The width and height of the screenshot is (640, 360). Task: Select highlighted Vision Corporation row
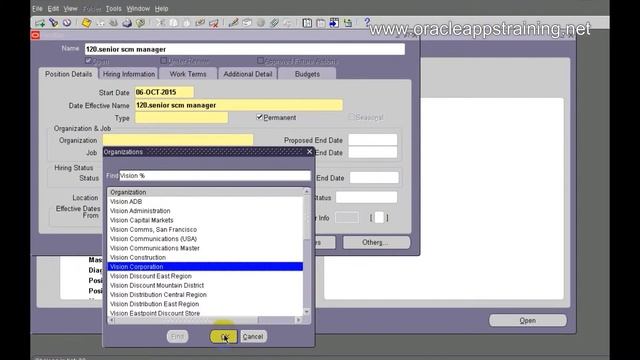tap(205, 267)
